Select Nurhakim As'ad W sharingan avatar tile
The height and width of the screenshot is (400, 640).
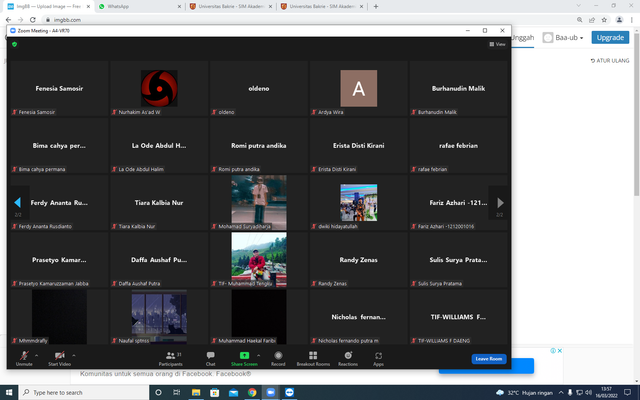click(x=159, y=89)
